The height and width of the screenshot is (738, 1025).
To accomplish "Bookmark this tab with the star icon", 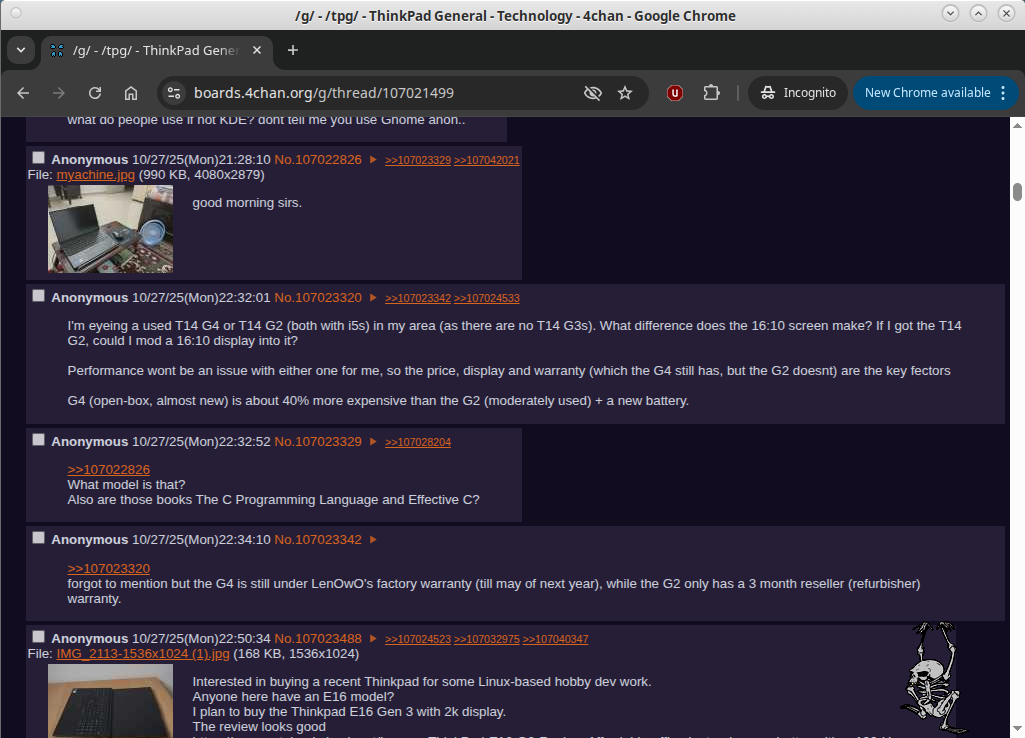I will tap(625, 93).
